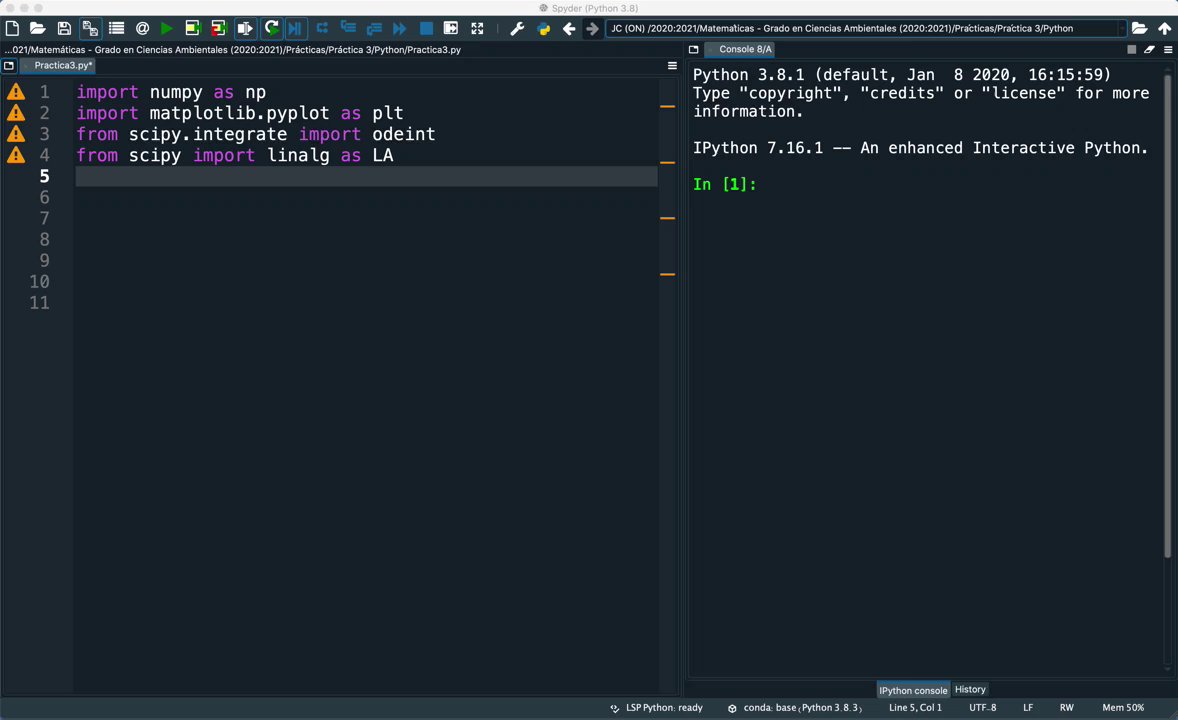The height and width of the screenshot is (720, 1178).
Task: Switch to the IPython console tab
Action: point(913,690)
